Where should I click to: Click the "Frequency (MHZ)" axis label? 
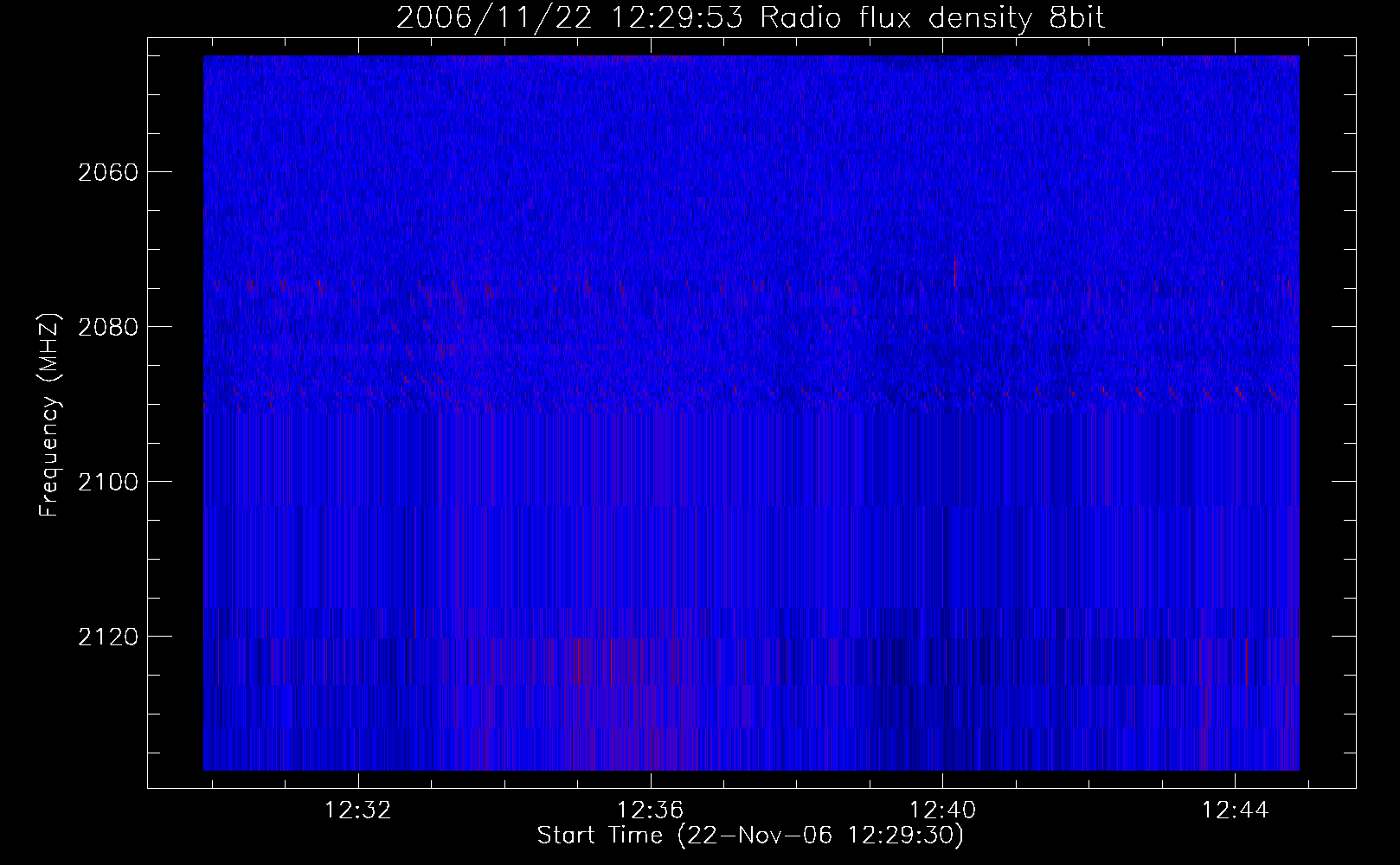click(49, 415)
